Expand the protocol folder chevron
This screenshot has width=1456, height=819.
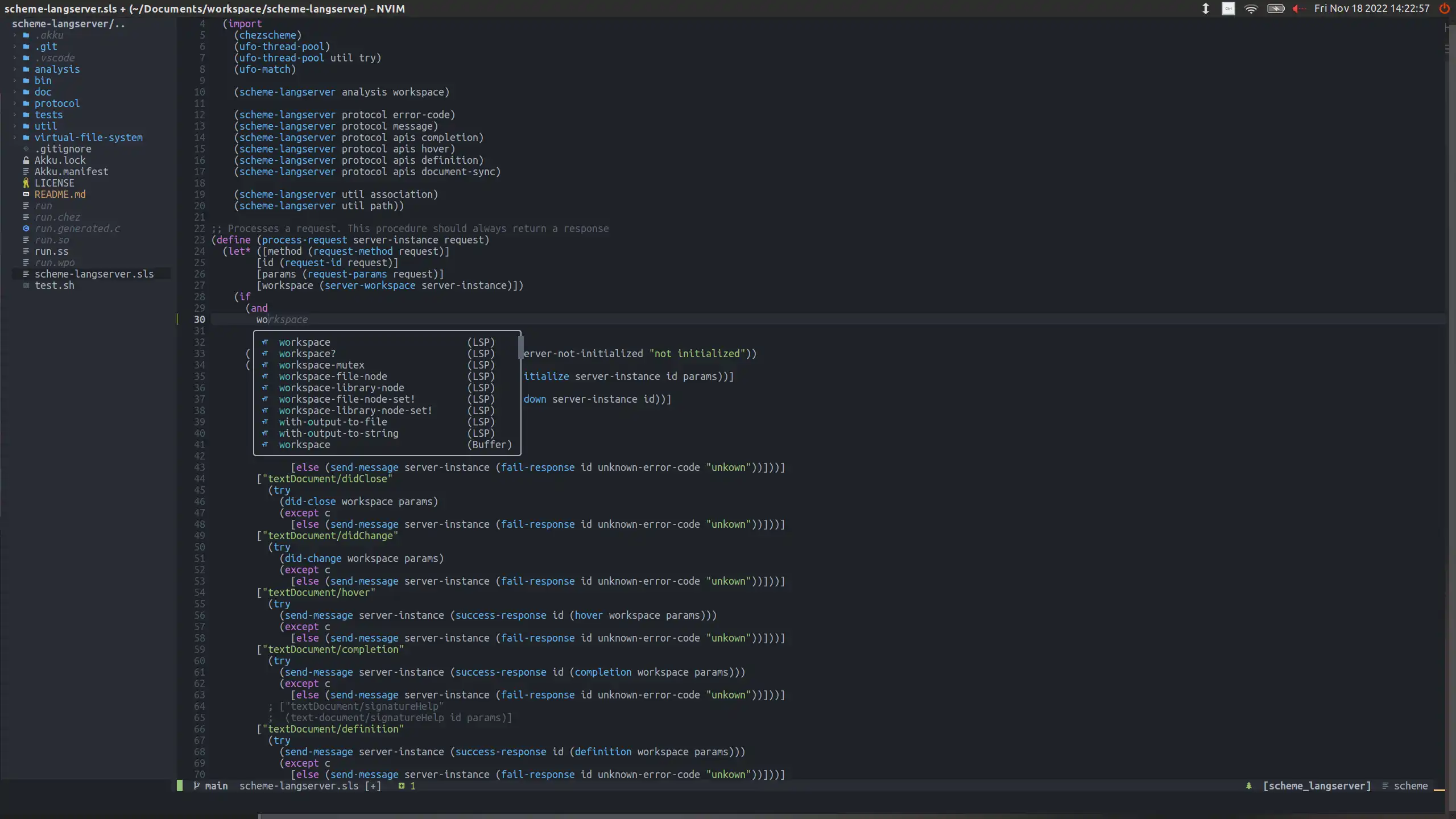(15, 104)
